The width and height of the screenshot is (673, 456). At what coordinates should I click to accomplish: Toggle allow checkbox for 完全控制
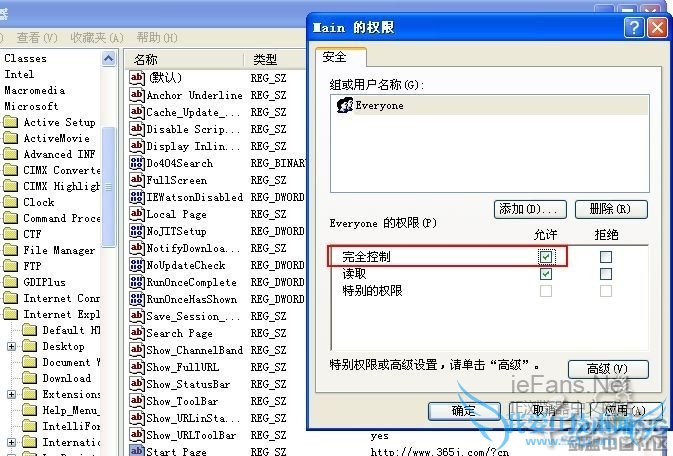coord(546,257)
